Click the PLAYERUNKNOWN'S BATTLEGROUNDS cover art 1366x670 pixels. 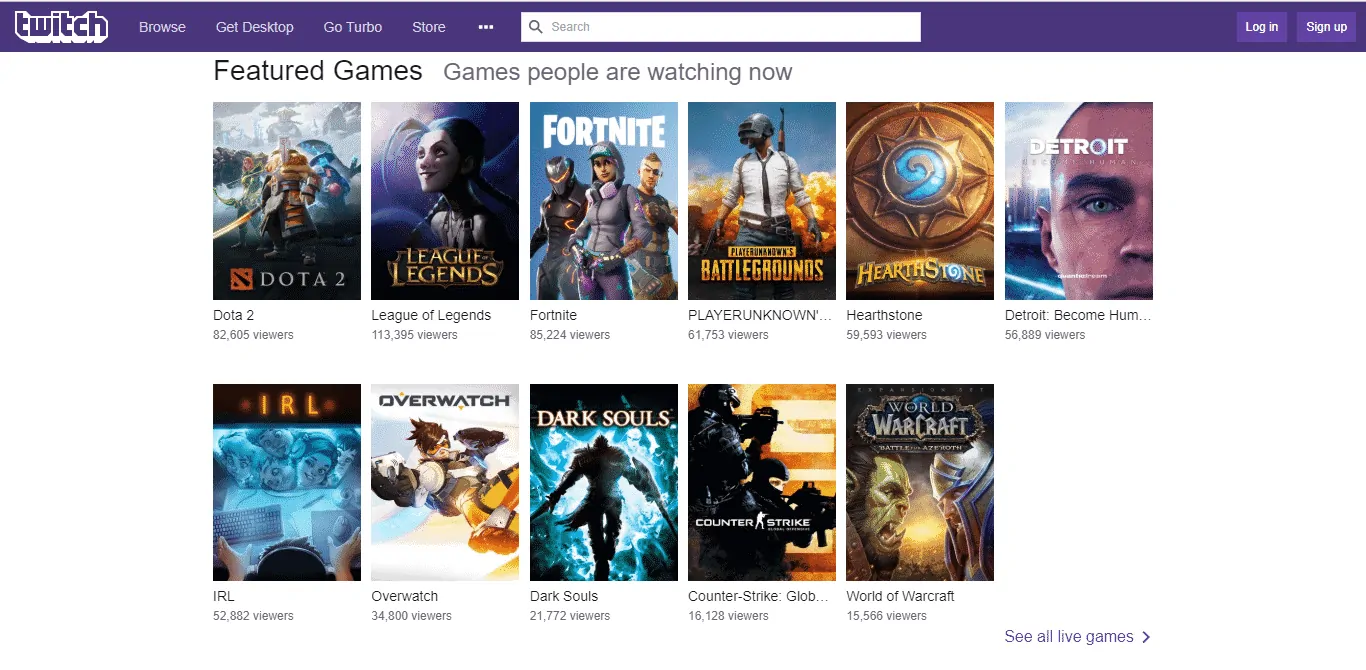pyautogui.click(x=761, y=200)
